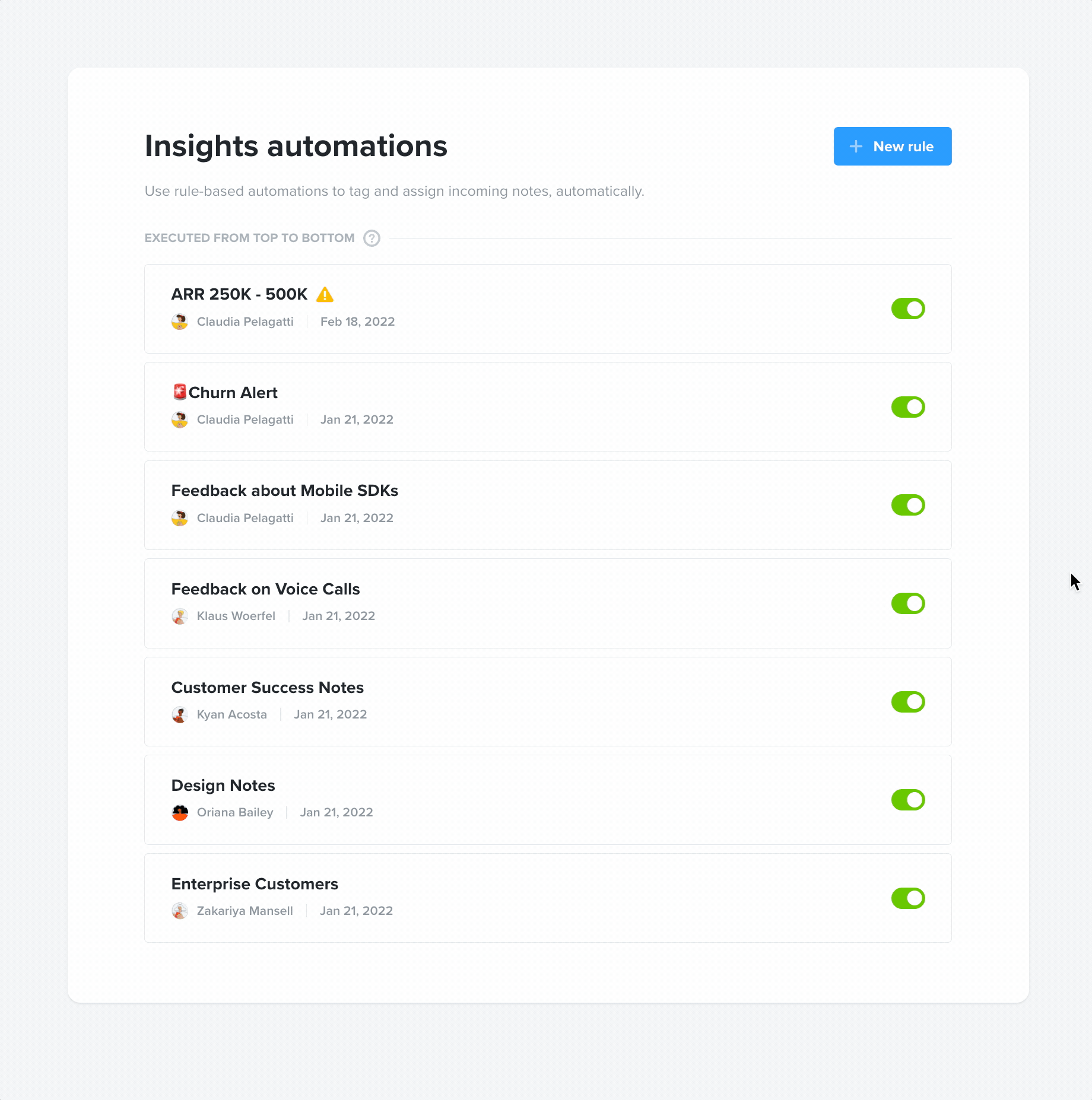Click Kyan Acosta's avatar icon
This screenshot has height=1100, width=1092.
180,714
